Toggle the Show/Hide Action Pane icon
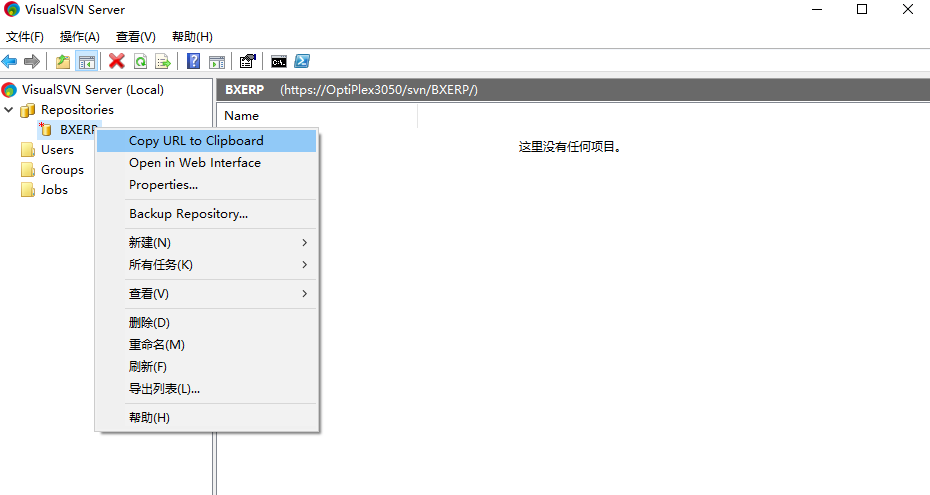The width and height of the screenshot is (930, 495). 217,61
